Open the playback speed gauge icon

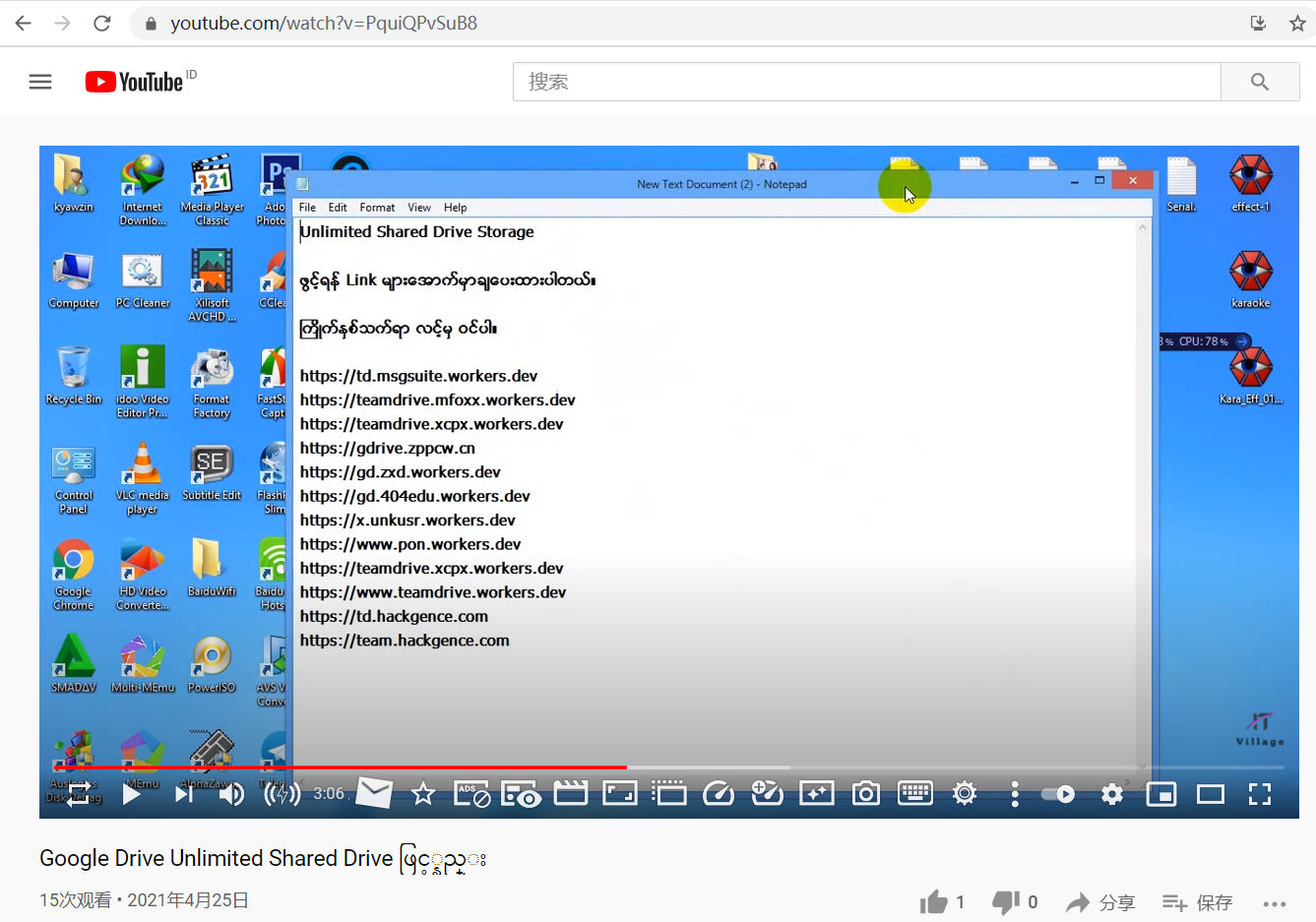[719, 793]
